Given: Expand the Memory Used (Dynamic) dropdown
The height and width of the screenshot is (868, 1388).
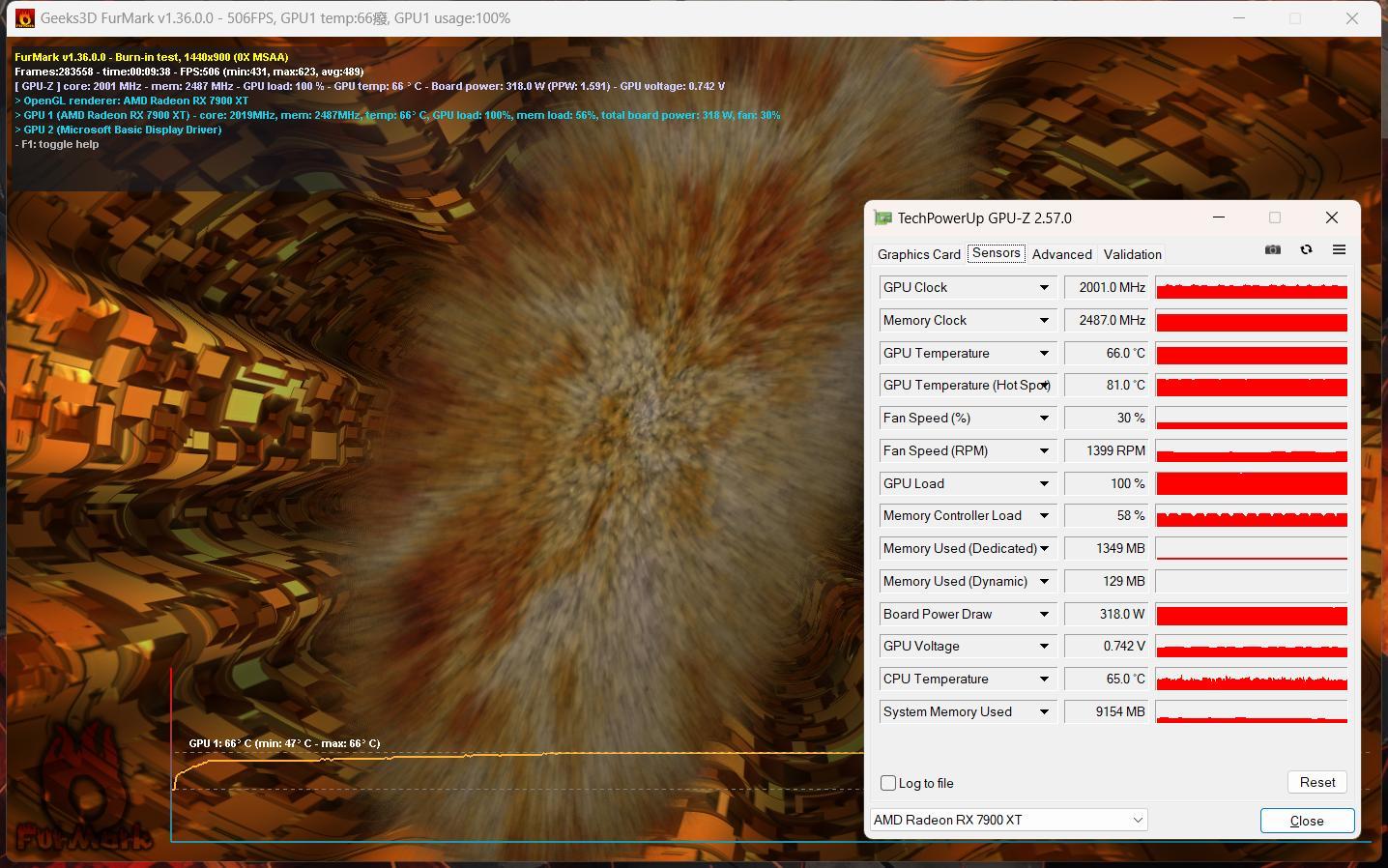Looking at the screenshot, I should pos(1044,581).
